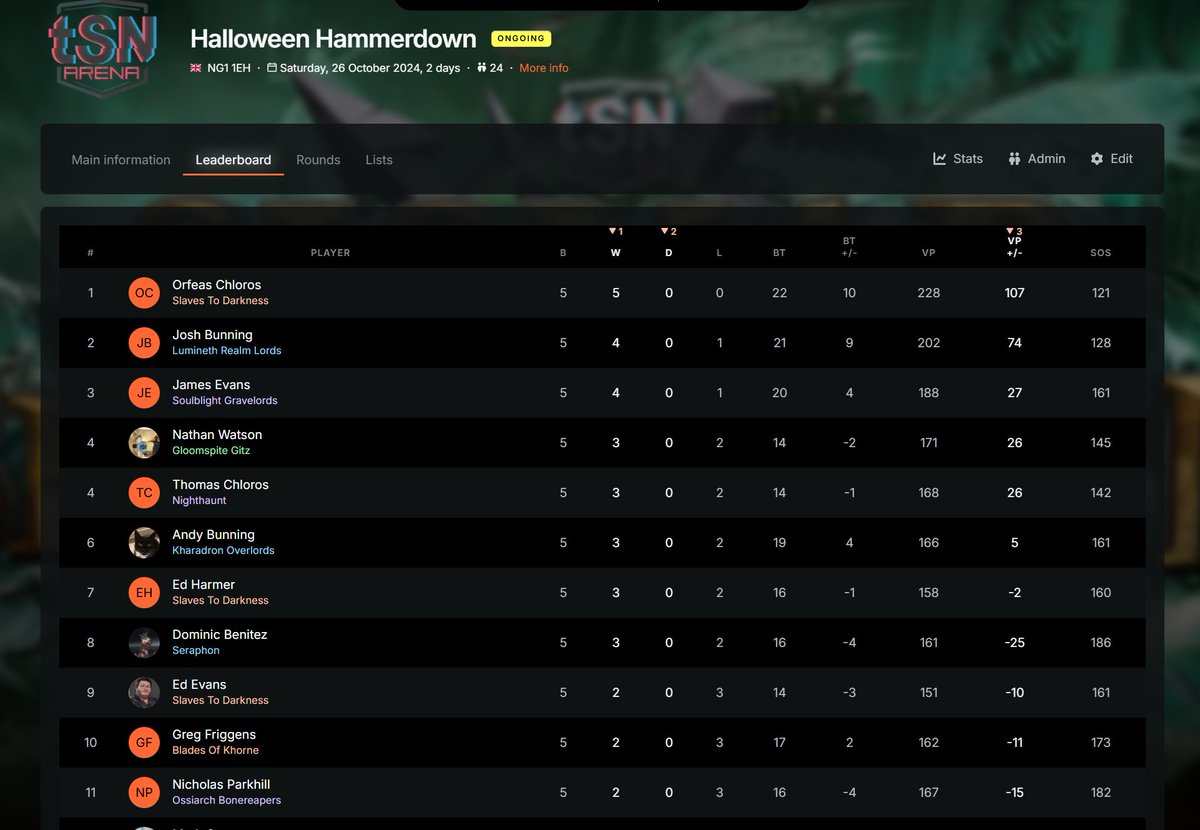Click the PLAYER column header
The width and height of the screenshot is (1200, 830).
pos(330,253)
